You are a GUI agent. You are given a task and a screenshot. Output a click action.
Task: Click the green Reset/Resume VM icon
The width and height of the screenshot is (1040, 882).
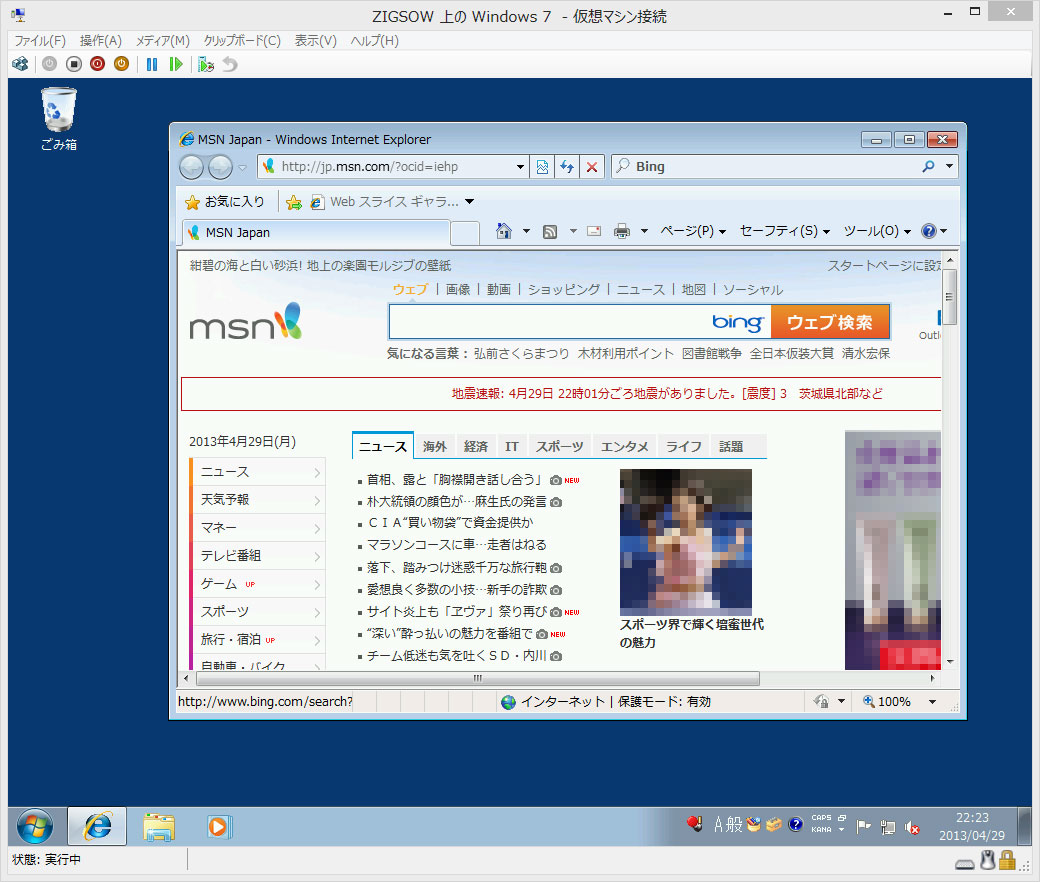point(176,64)
